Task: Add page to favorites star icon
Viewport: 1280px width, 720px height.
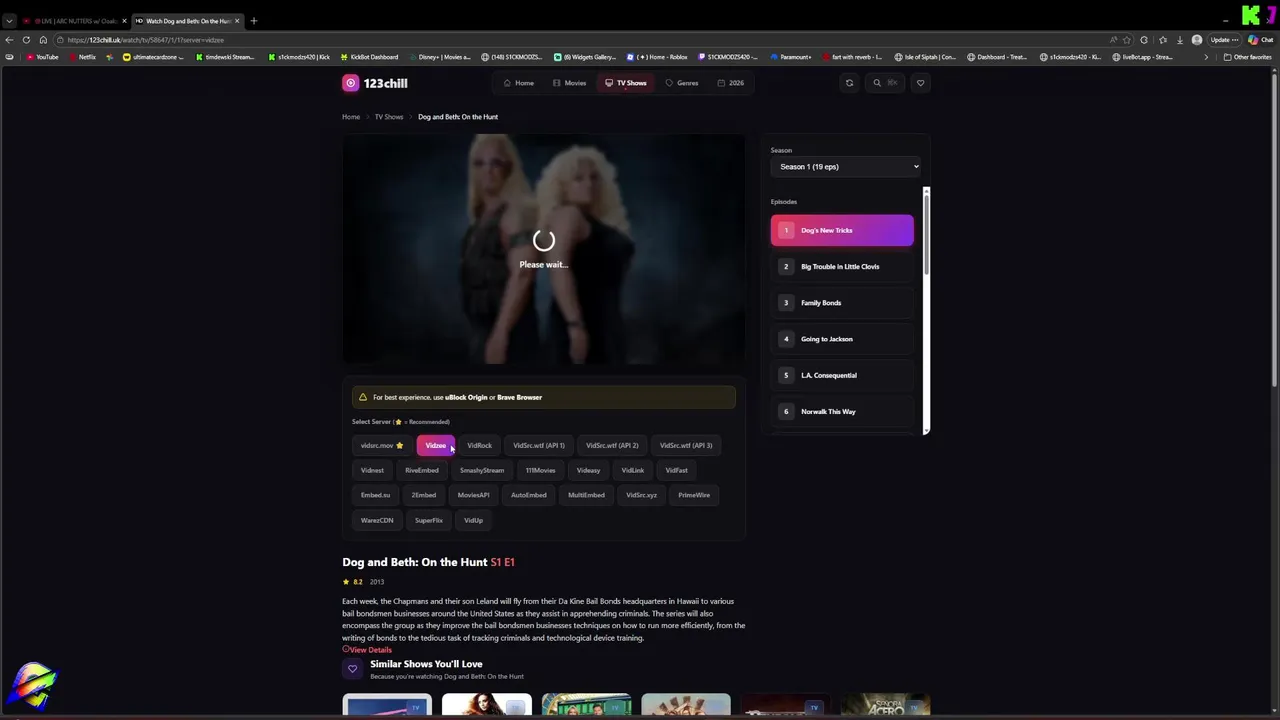Action: point(1127,40)
